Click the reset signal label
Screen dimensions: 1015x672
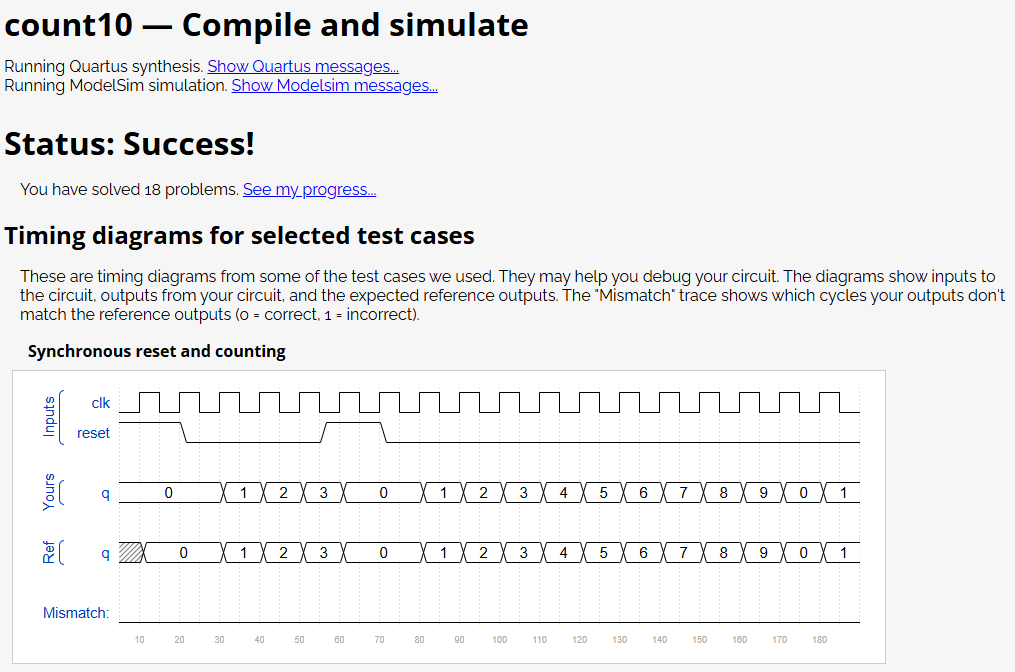tap(93, 433)
